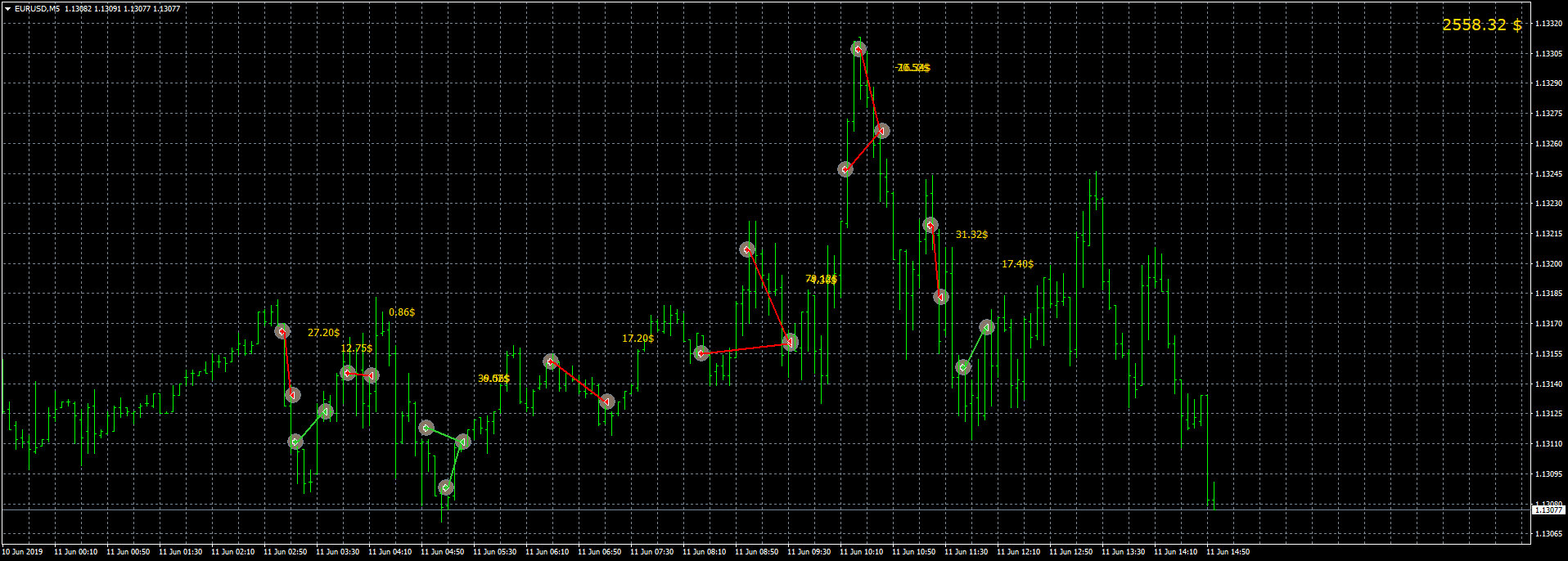The image size is (1568, 561).
Task: Click the 11 Jun 02:10 time label
Action: point(232,552)
